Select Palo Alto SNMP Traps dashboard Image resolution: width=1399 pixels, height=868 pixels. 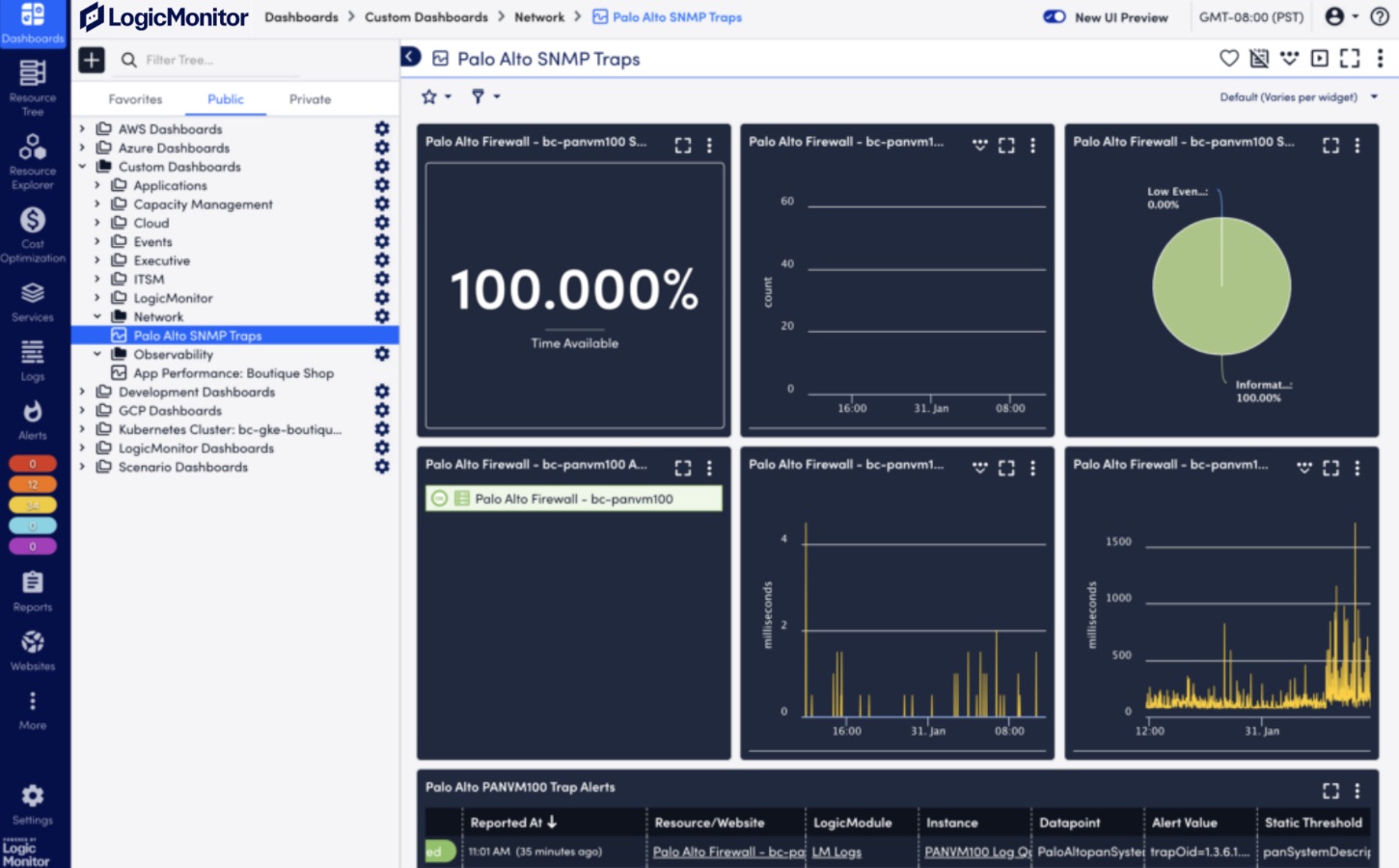tap(235, 336)
